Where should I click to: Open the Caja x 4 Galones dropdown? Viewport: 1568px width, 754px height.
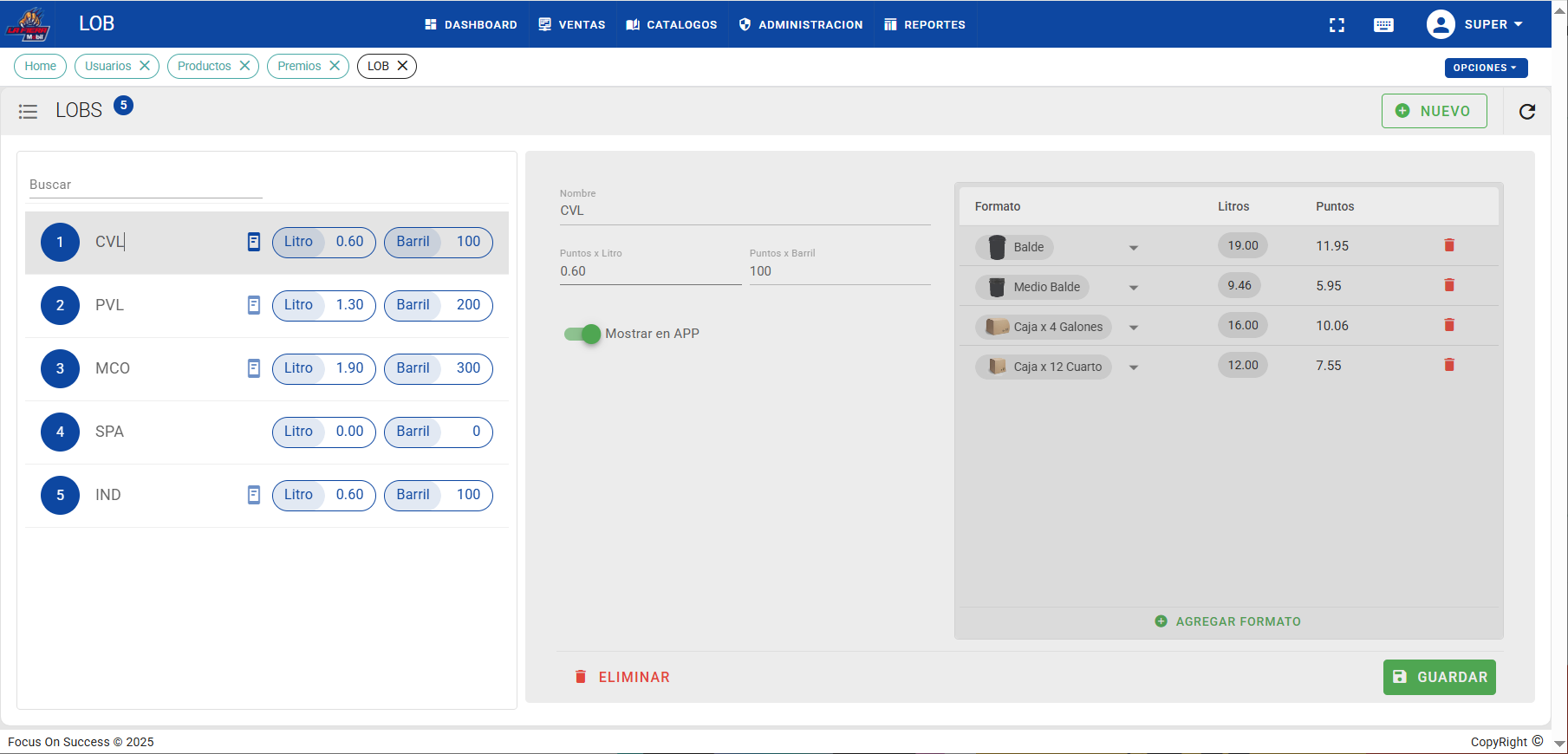(1133, 328)
